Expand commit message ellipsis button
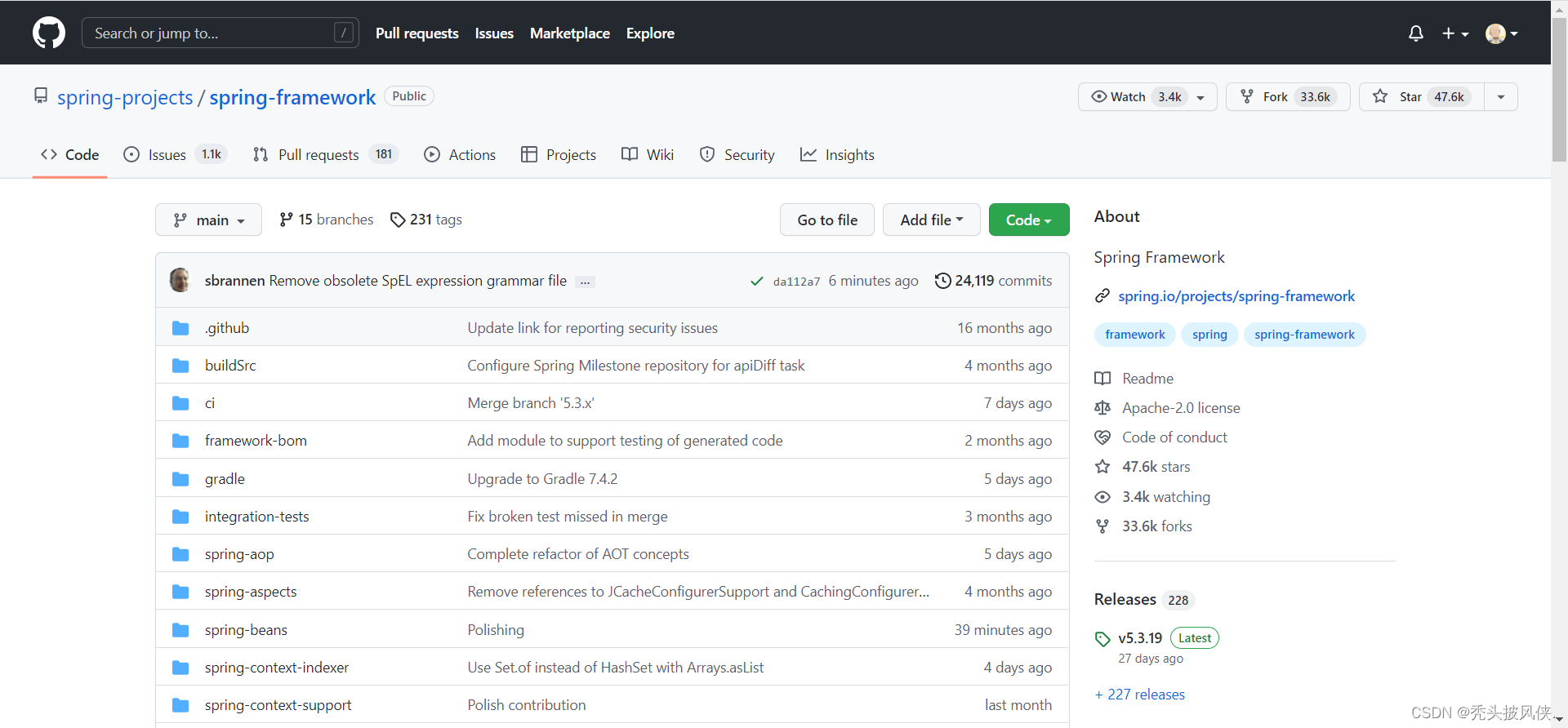The width and height of the screenshot is (1568, 728). pyautogui.click(x=585, y=282)
